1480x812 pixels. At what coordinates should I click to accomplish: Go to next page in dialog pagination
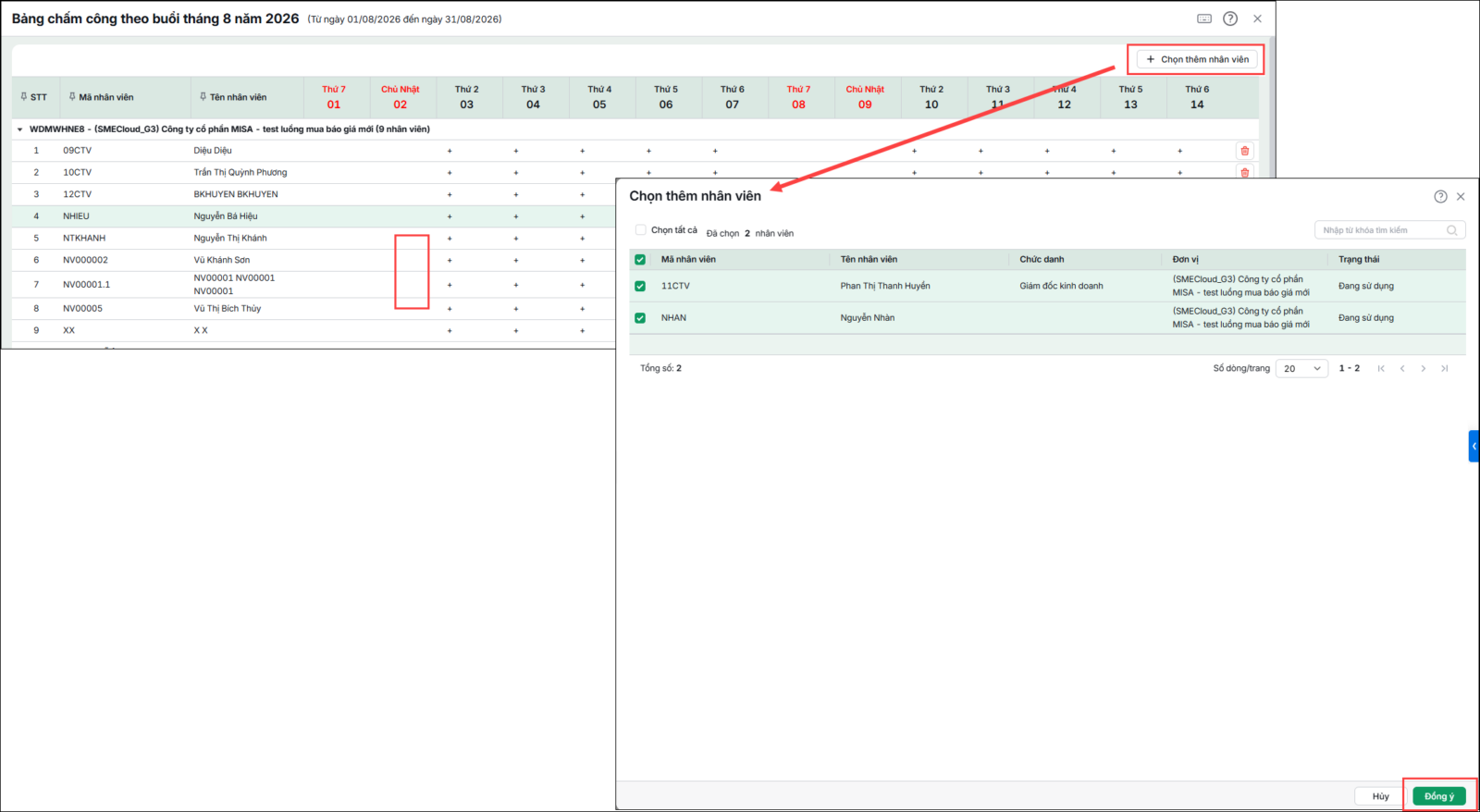click(1424, 368)
